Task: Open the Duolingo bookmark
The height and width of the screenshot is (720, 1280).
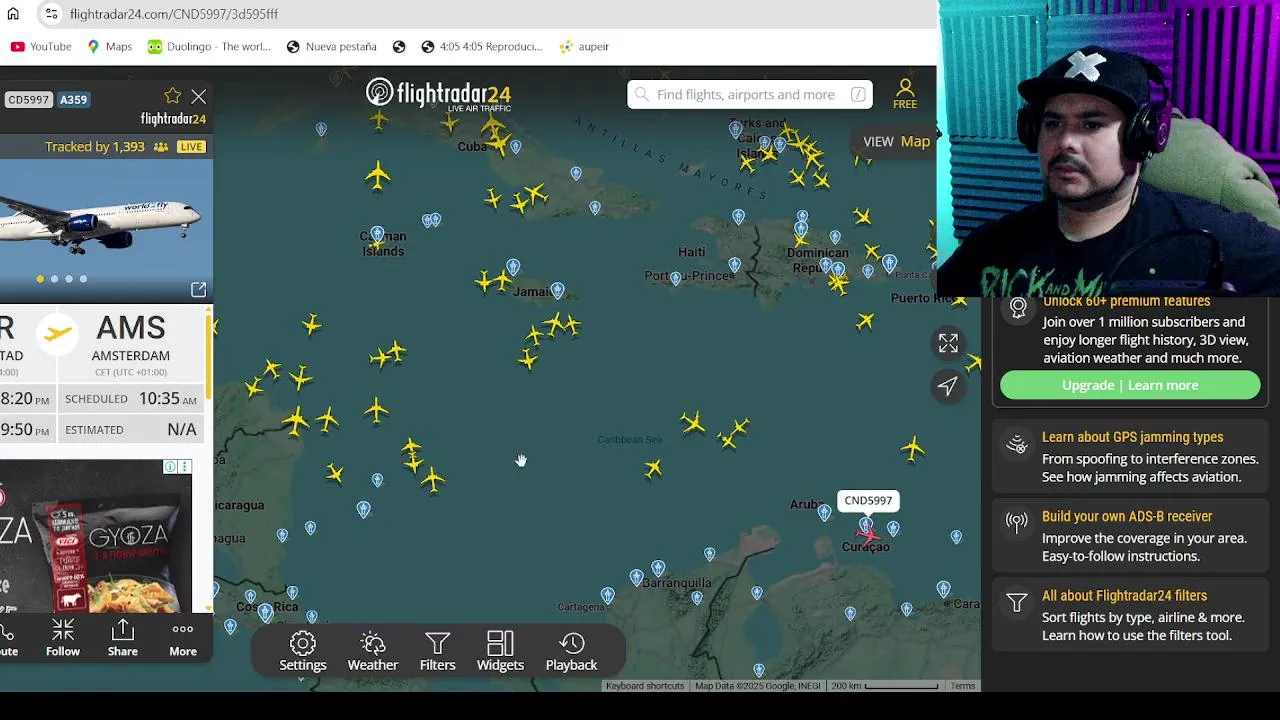Action: click(x=209, y=46)
